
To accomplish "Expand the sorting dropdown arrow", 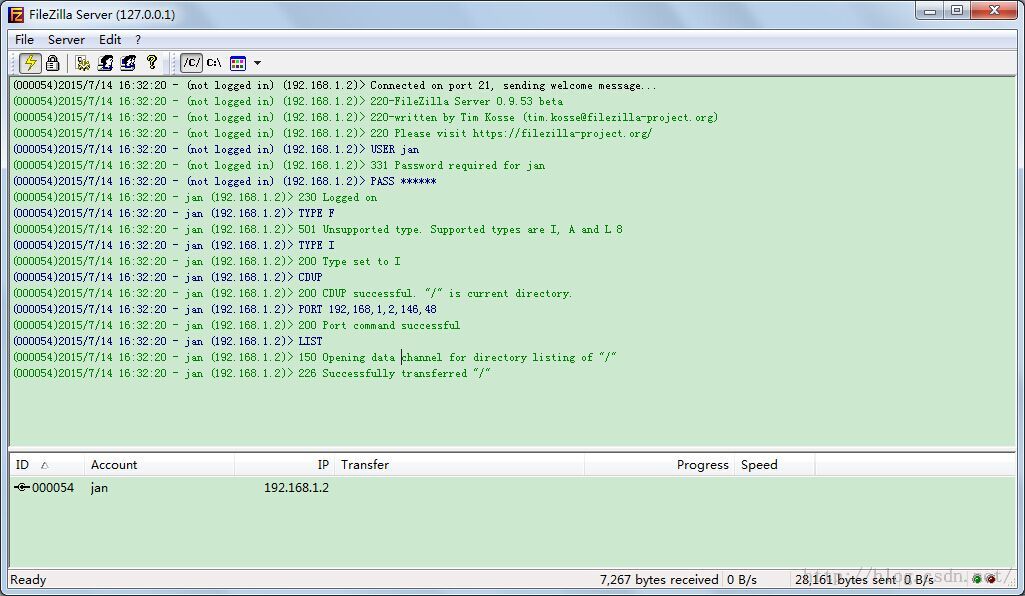I will [x=258, y=63].
